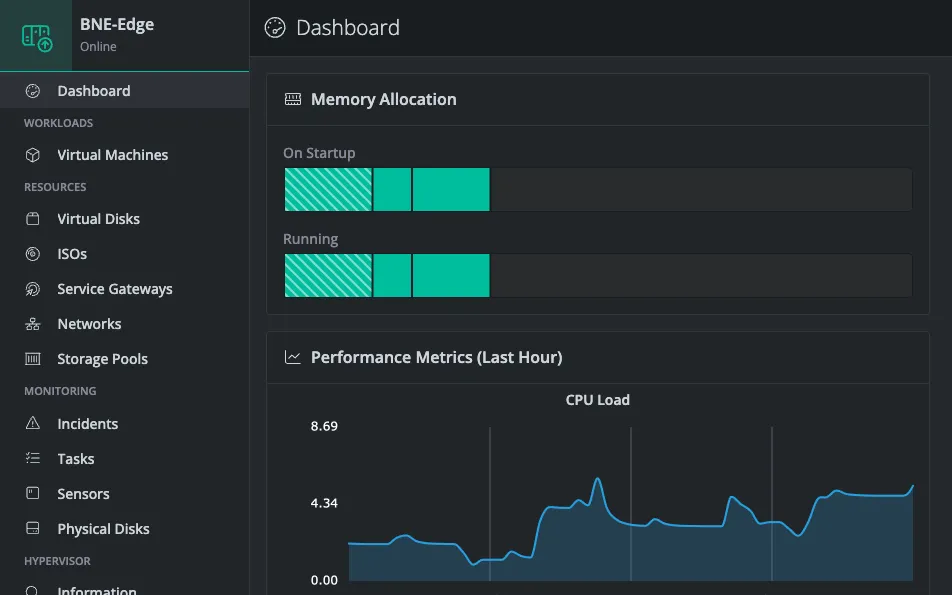Viewport: 952px width, 595px height.
Task: Select Storage Pools in sidebar
Action: (x=124, y=359)
